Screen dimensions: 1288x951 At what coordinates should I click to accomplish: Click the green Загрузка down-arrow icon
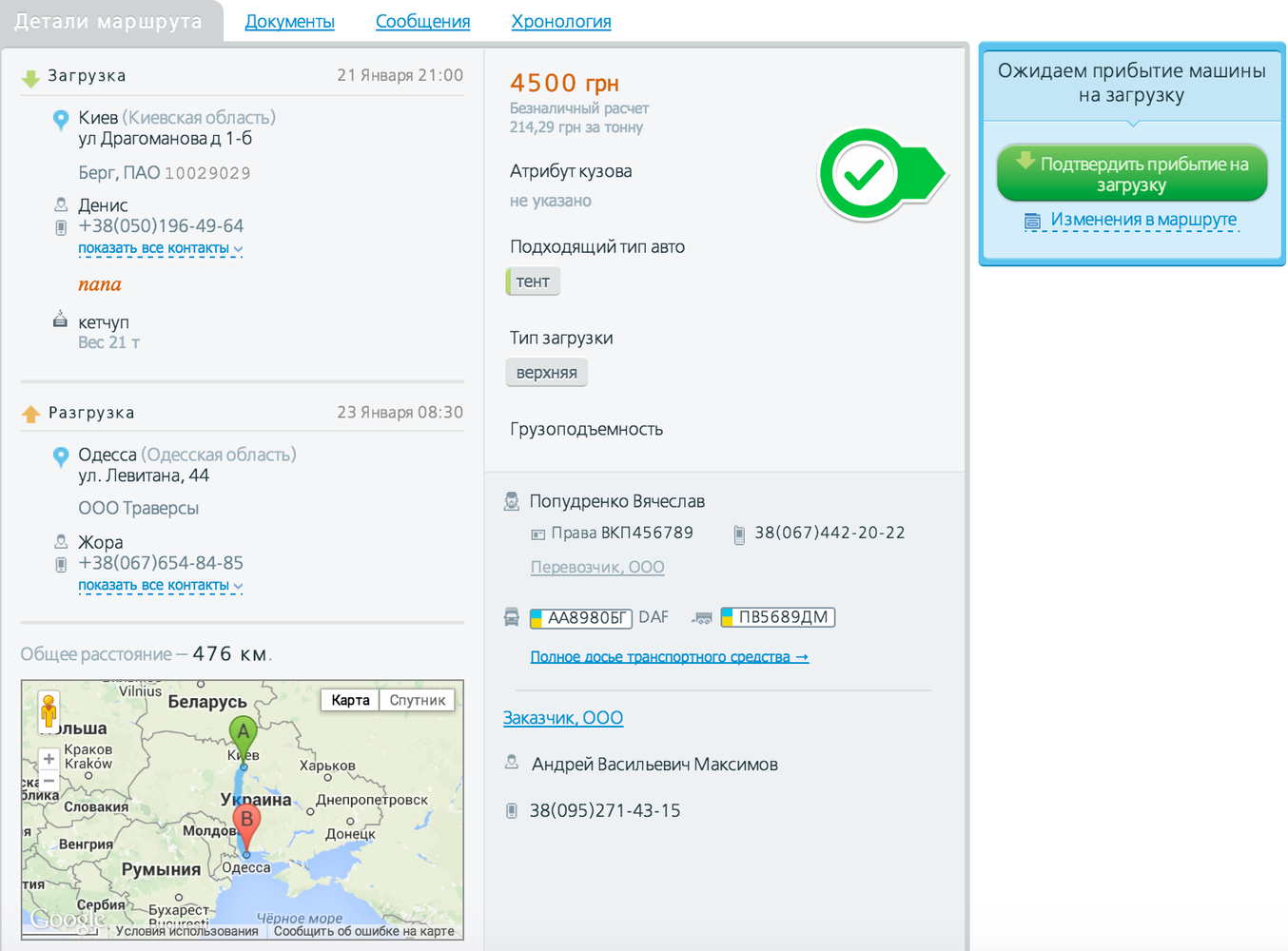click(x=30, y=78)
